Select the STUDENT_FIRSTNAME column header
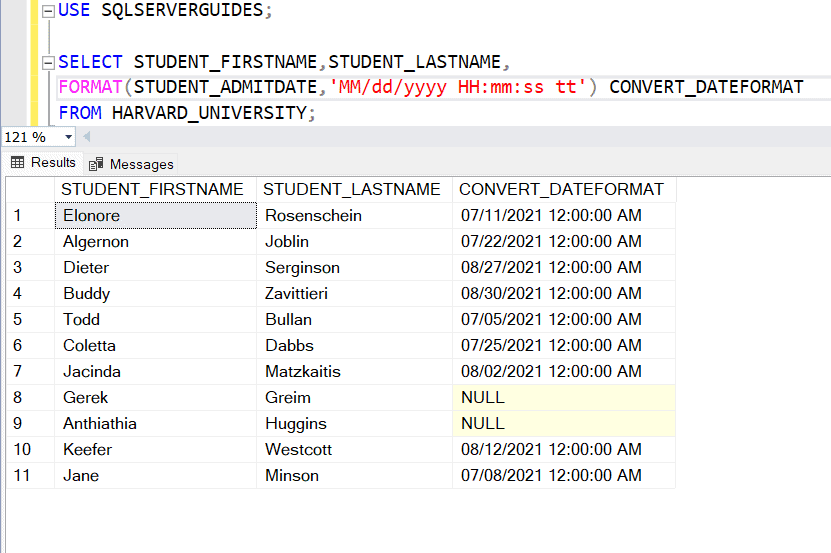This screenshot has width=831, height=553. pos(155,189)
